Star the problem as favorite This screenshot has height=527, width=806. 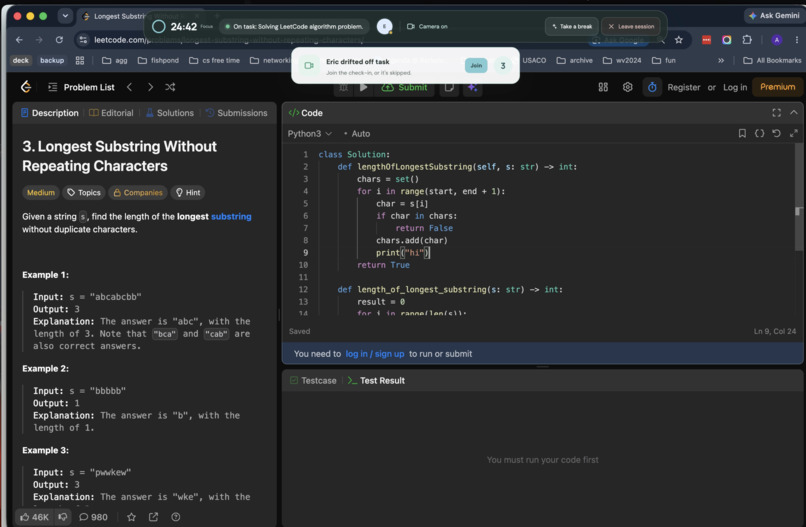tap(132, 517)
